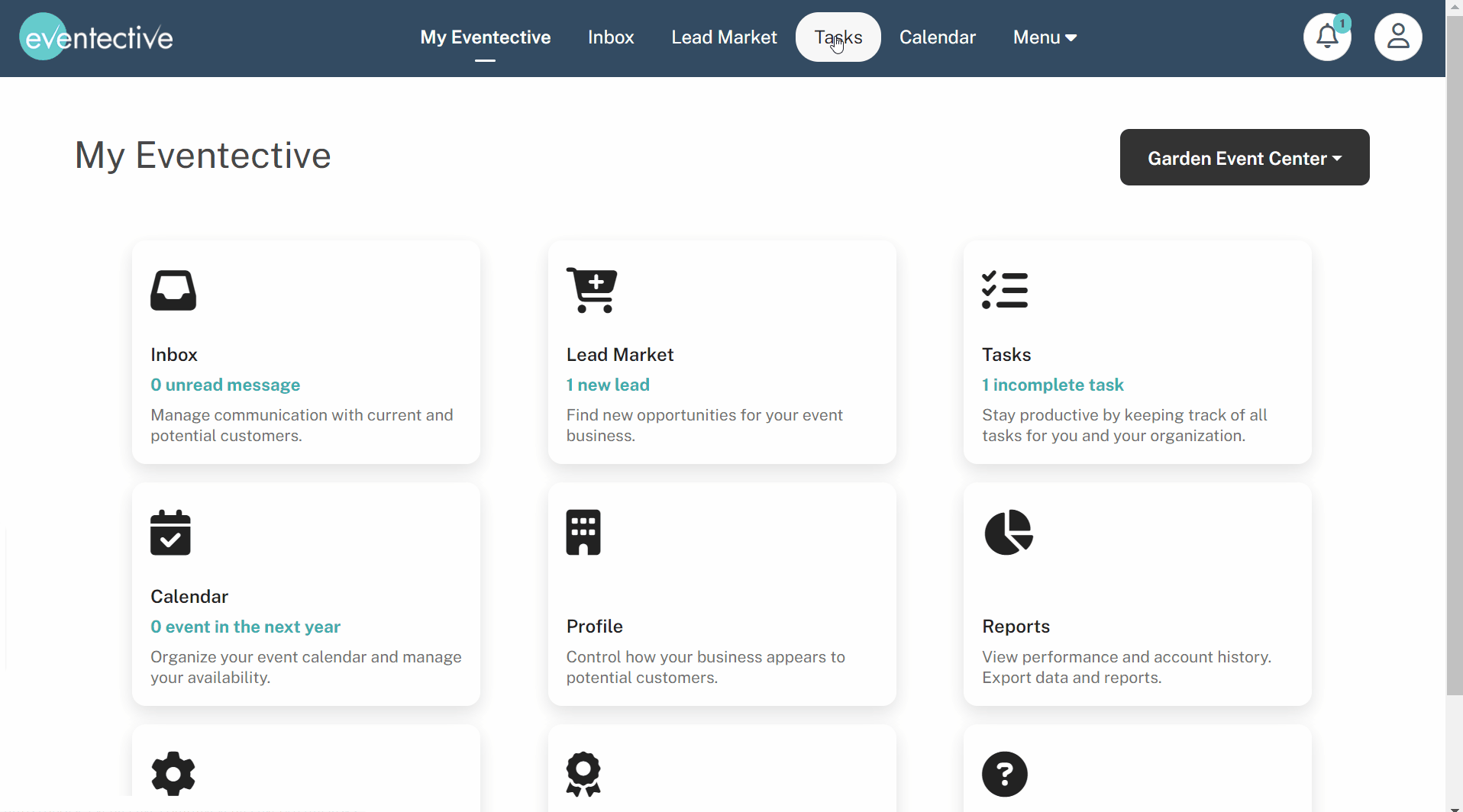Image resolution: width=1463 pixels, height=812 pixels.
Task: Open Inbox from the top navigation
Action: 611,37
